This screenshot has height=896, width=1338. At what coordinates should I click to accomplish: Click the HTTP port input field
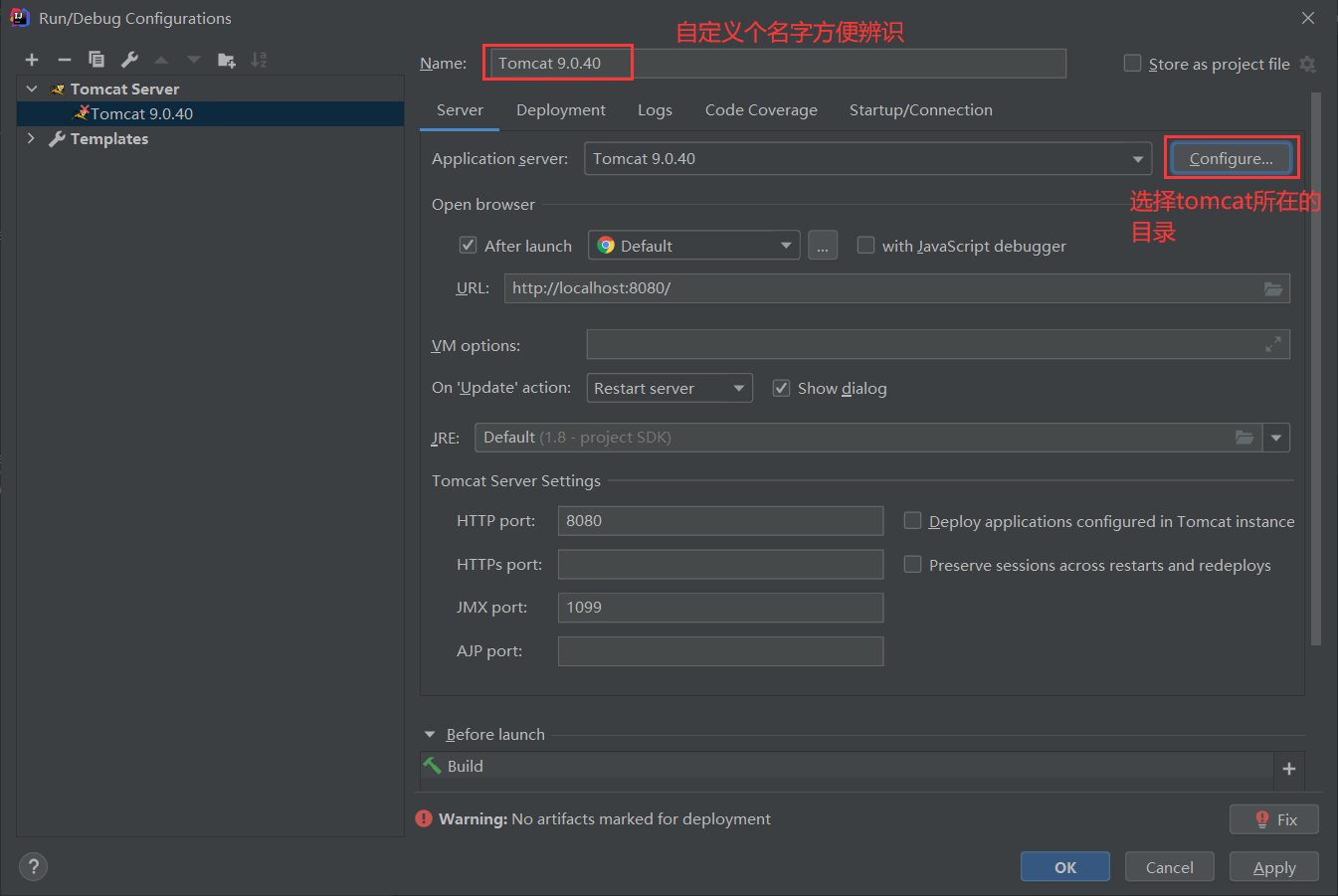[x=720, y=521]
